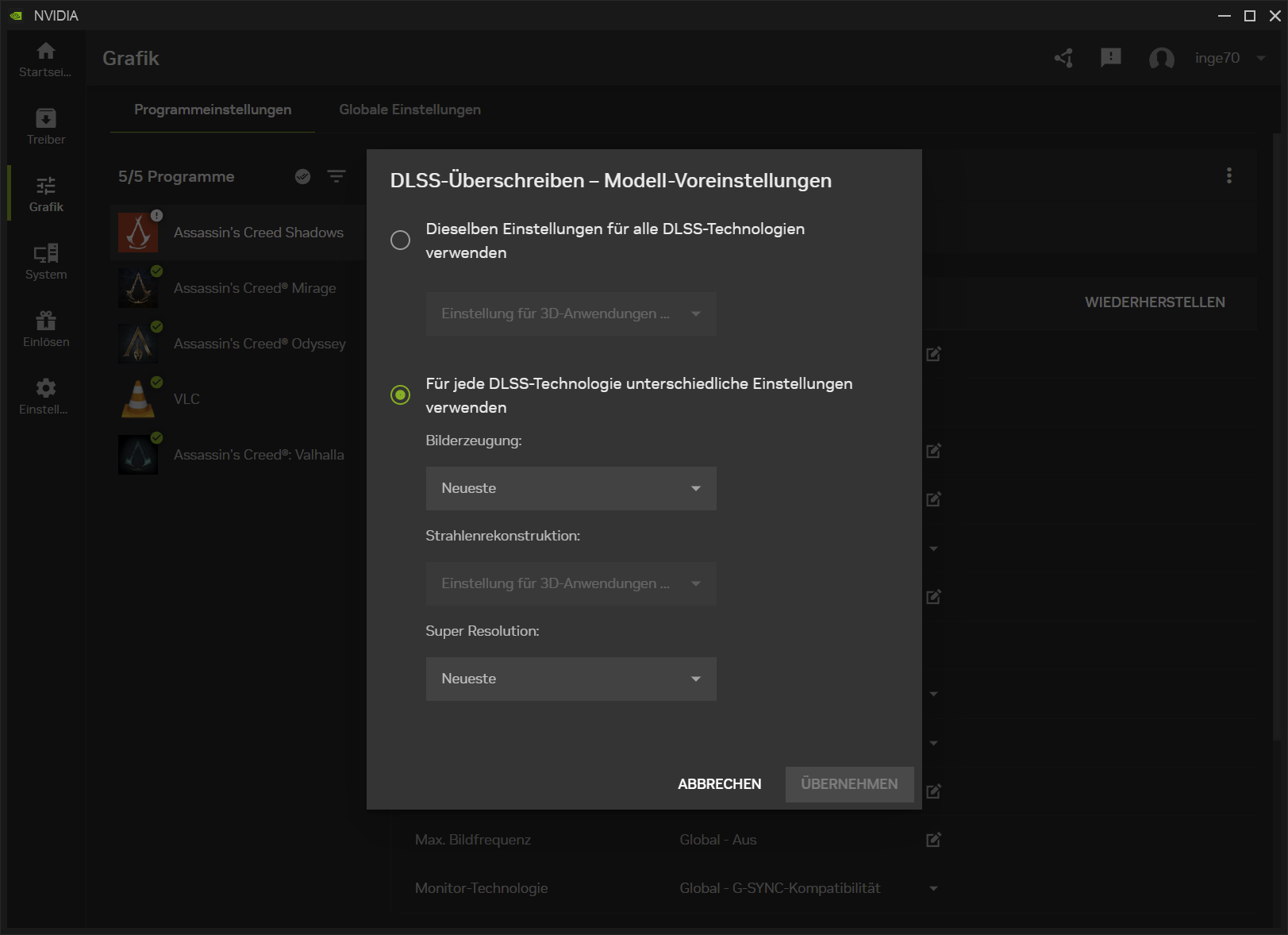This screenshot has height=935, width=1288.
Task: Click the NVIDIA logo in title bar
Action: click(x=16, y=16)
